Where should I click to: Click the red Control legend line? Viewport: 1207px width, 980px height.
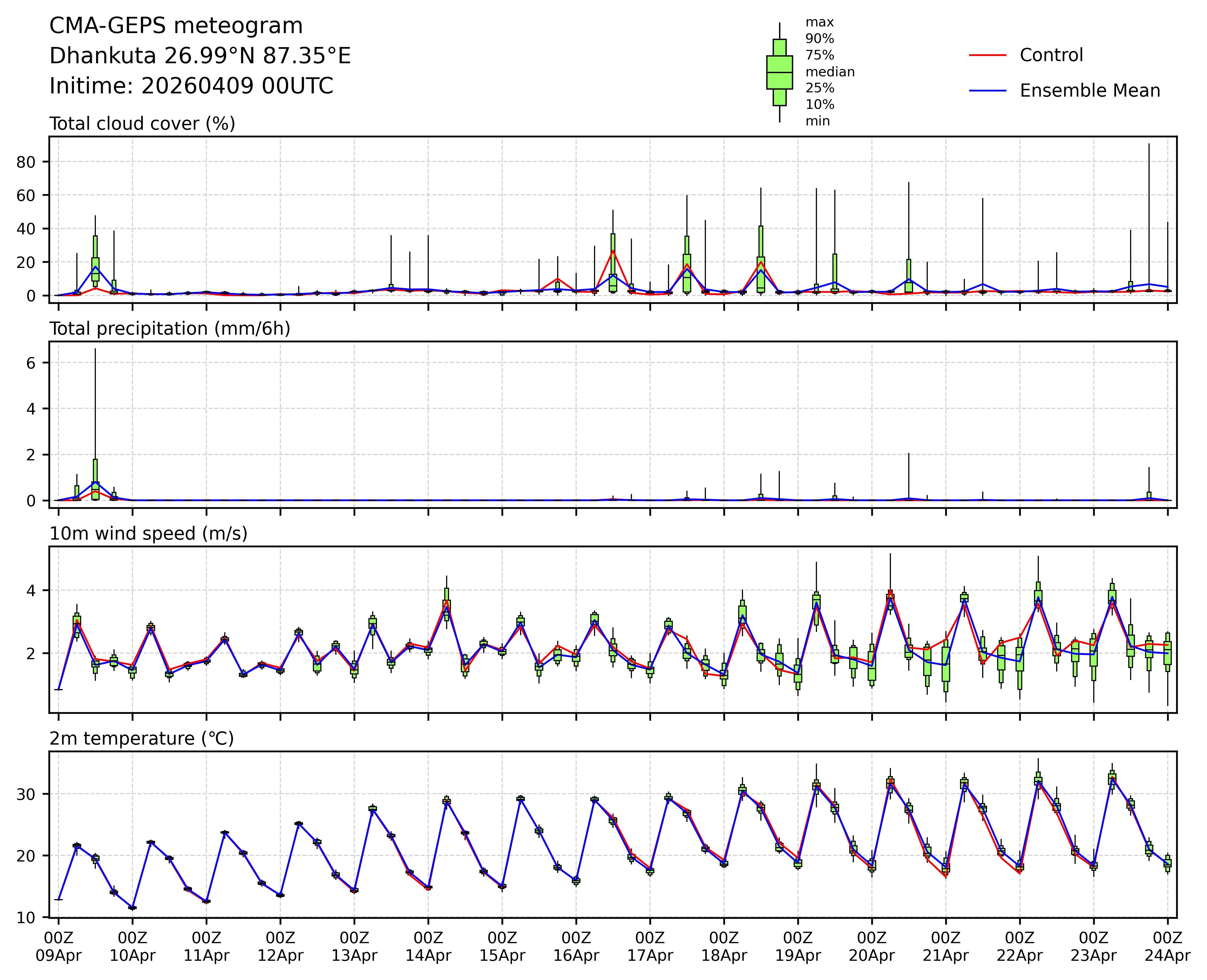click(987, 55)
